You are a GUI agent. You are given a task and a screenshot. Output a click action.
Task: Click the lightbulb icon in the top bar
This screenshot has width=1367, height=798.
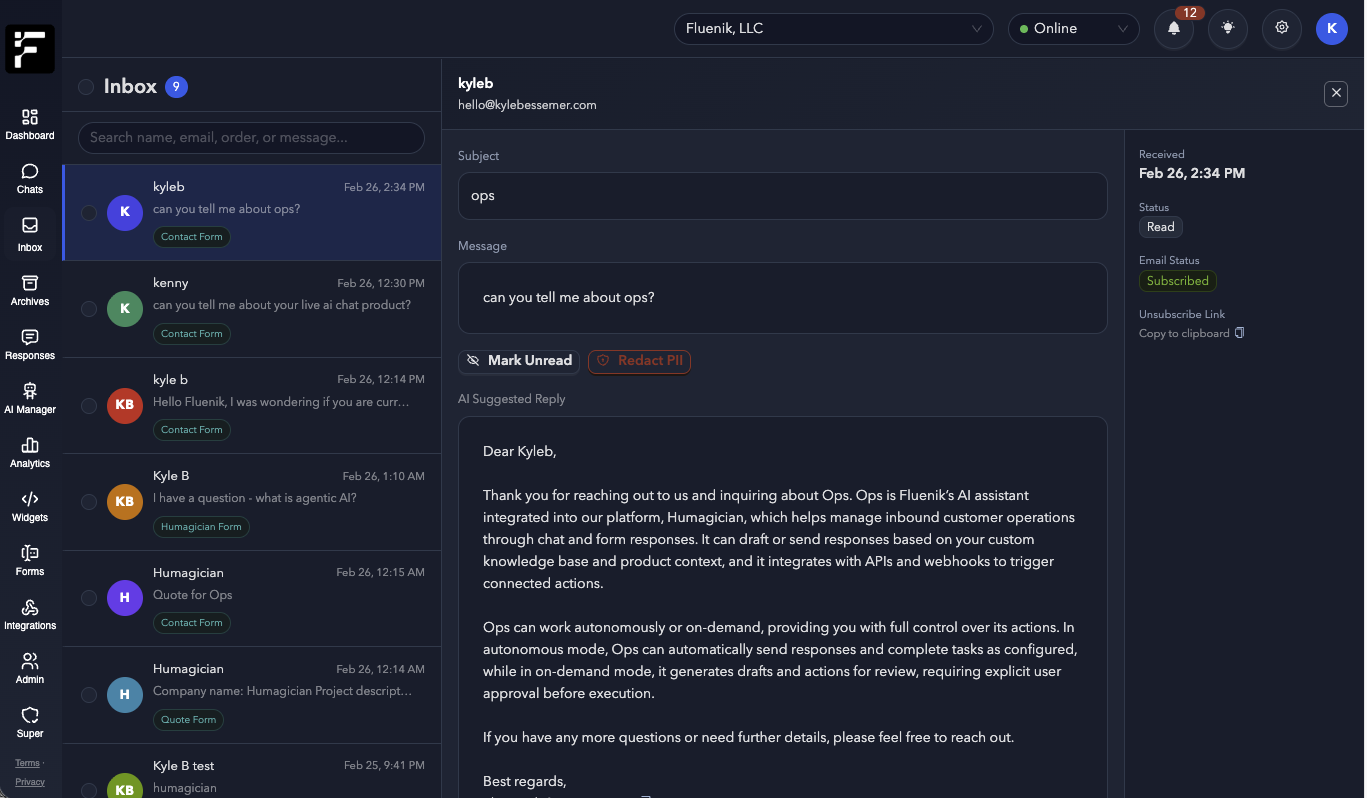tap(1228, 29)
